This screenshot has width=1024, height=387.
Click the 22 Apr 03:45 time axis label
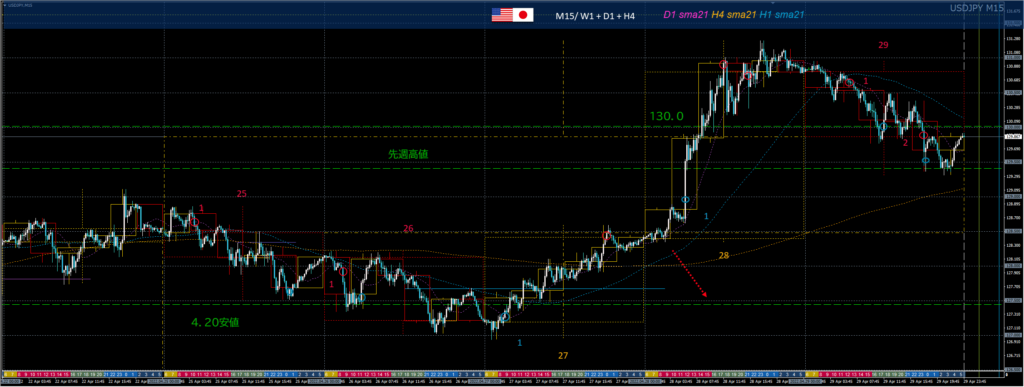tap(40, 380)
